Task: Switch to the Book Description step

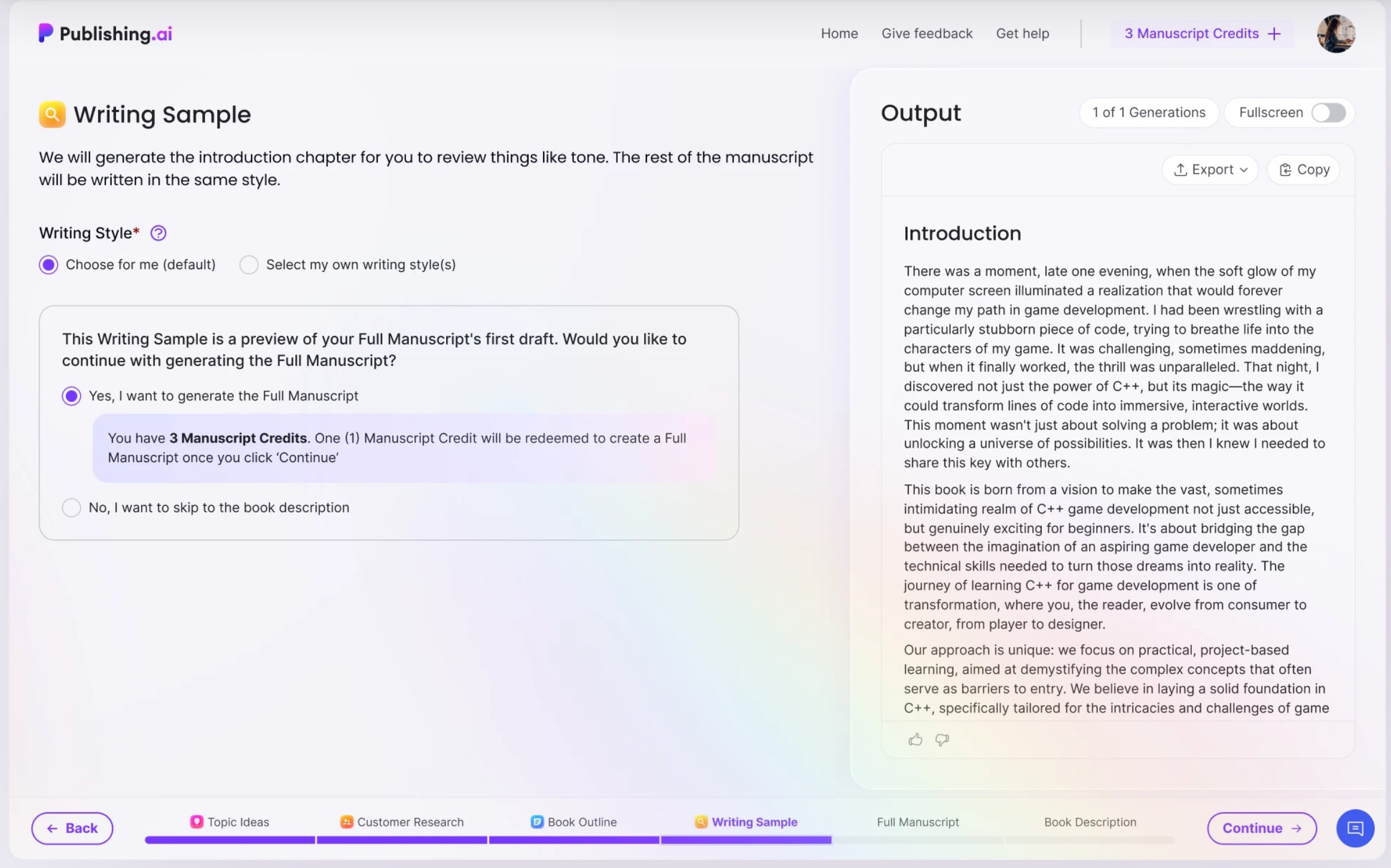Action: tap(1089, 821)
